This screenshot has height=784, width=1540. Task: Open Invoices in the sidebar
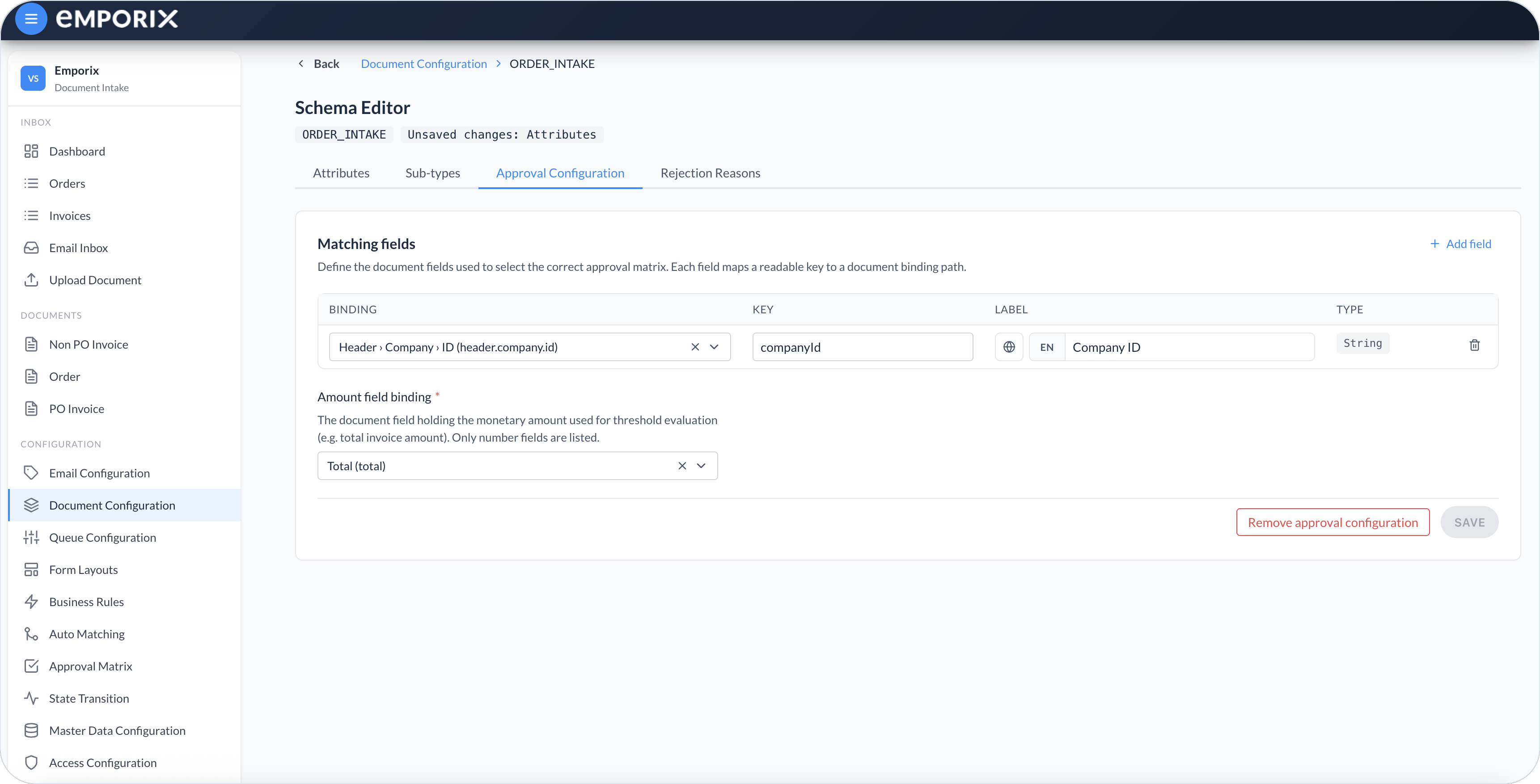click(124, 216)
